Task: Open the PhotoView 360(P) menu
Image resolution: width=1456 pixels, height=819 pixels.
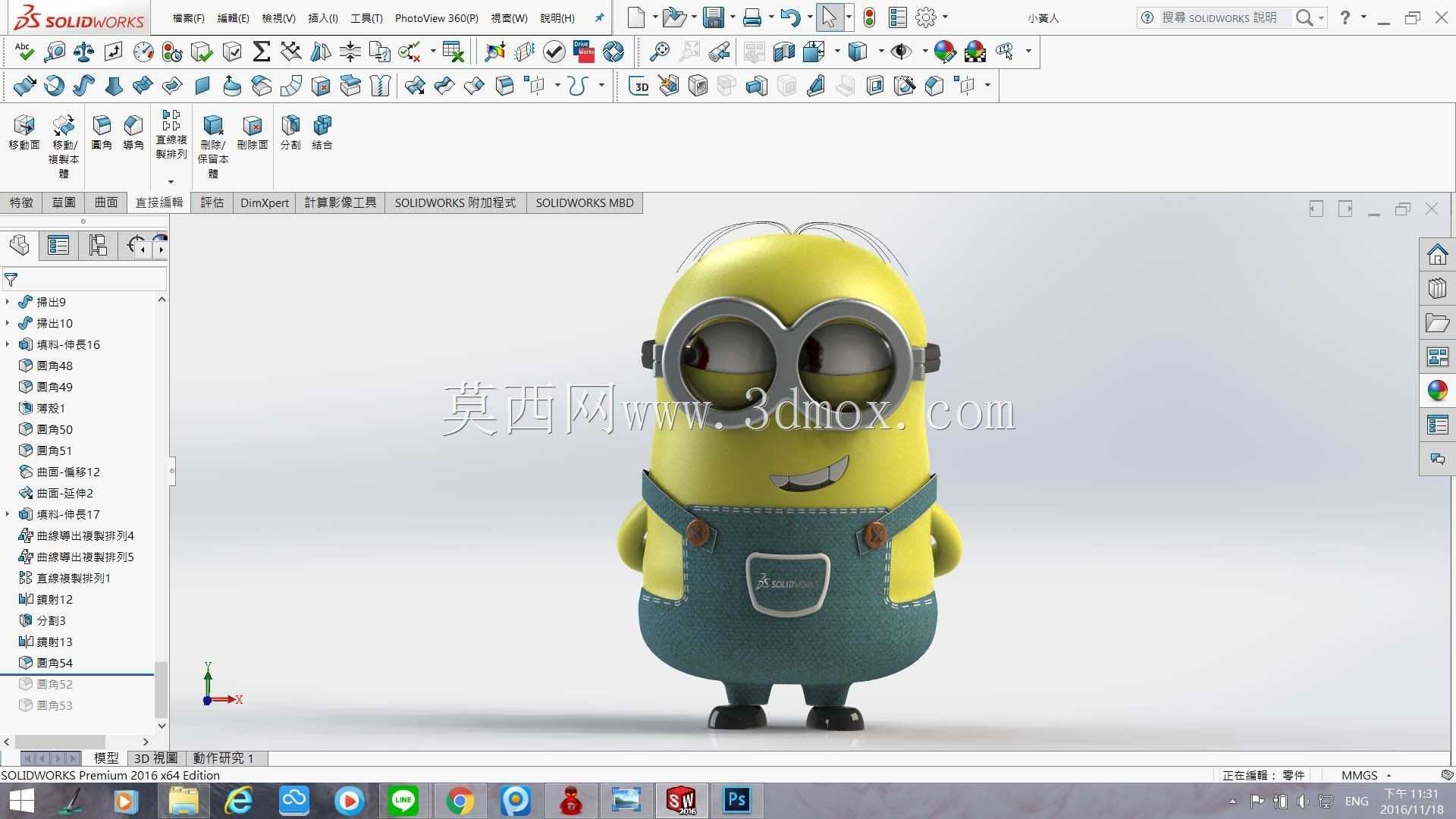Action: (437, 18)
